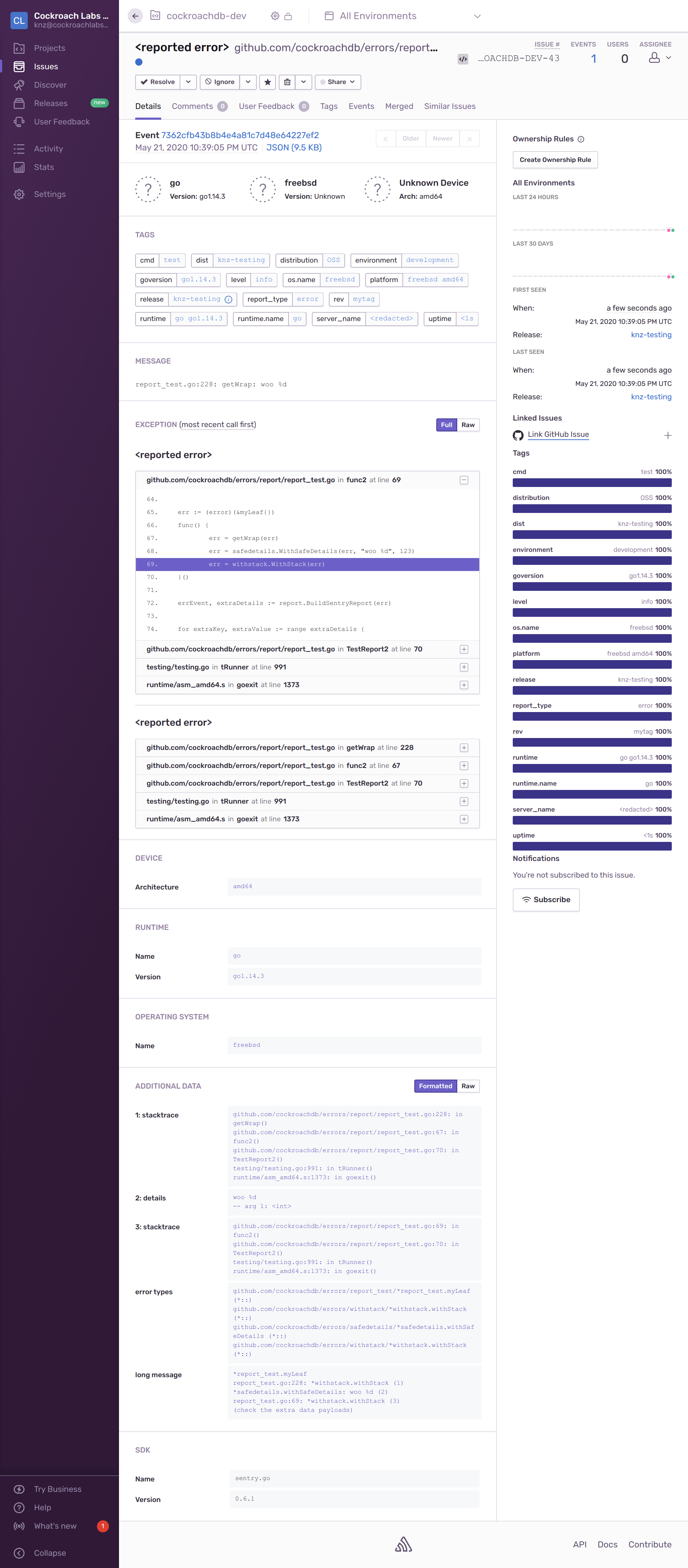Click Resolve button
The height and width of the screenshot is (1568, 688).
tap(158, 82)
